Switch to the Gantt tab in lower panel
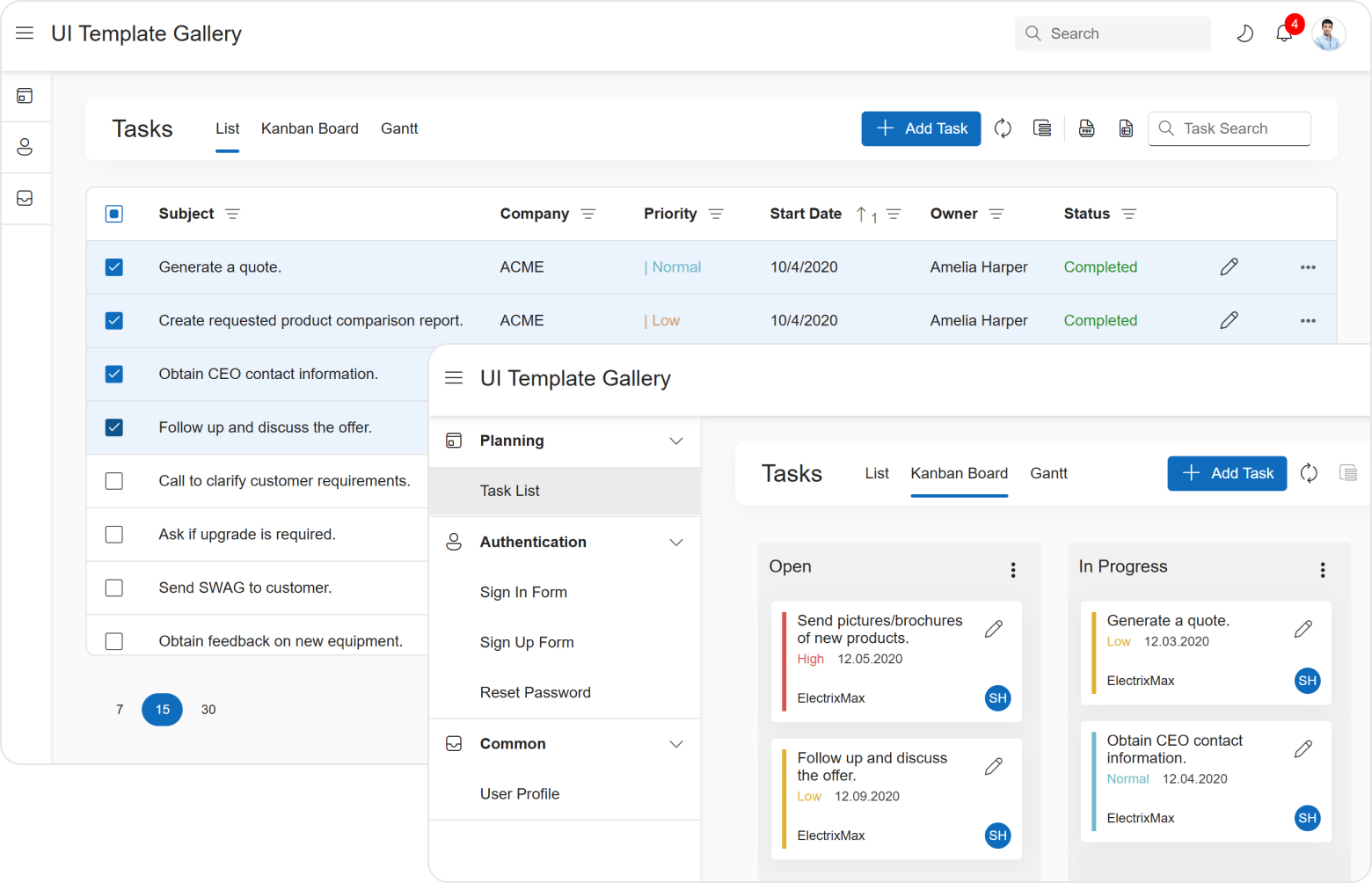1372x883 pixels. point(1048,473)
